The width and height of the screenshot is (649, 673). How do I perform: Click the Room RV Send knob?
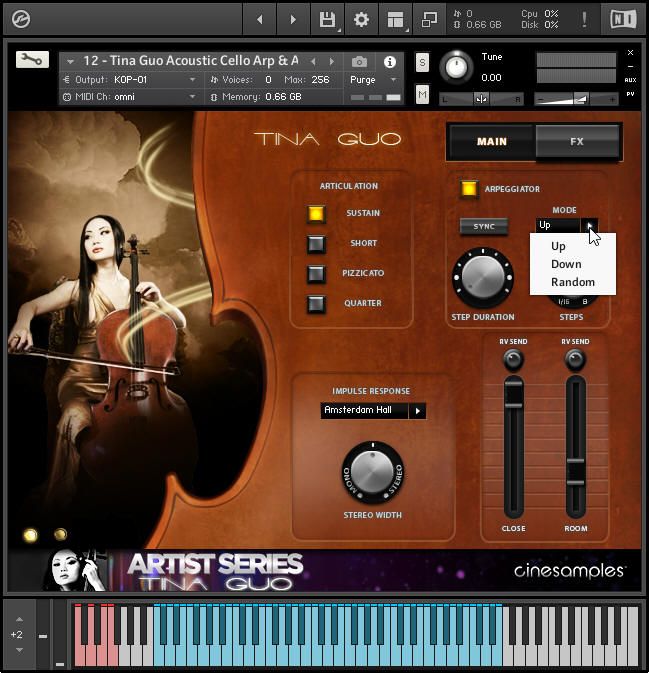click(x=576, y=360)
